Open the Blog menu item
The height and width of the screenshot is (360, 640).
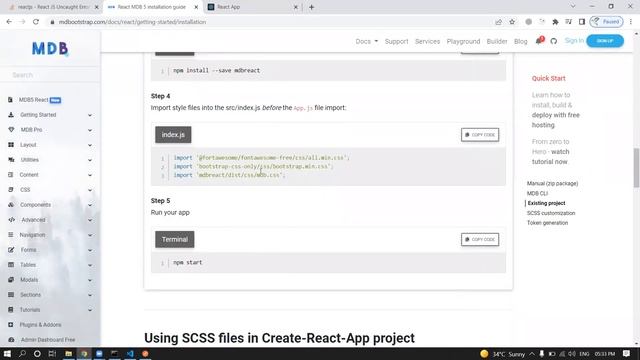coord(520,41)
